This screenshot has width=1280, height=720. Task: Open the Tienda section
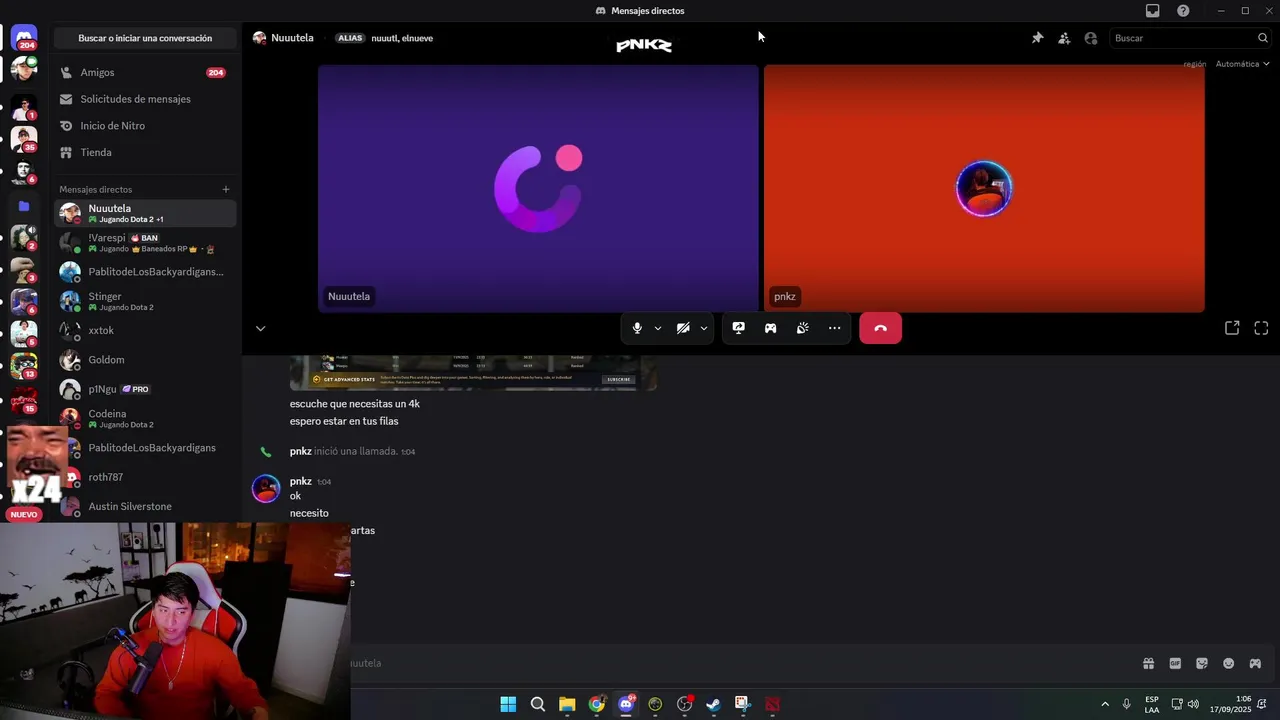(145, 152)
